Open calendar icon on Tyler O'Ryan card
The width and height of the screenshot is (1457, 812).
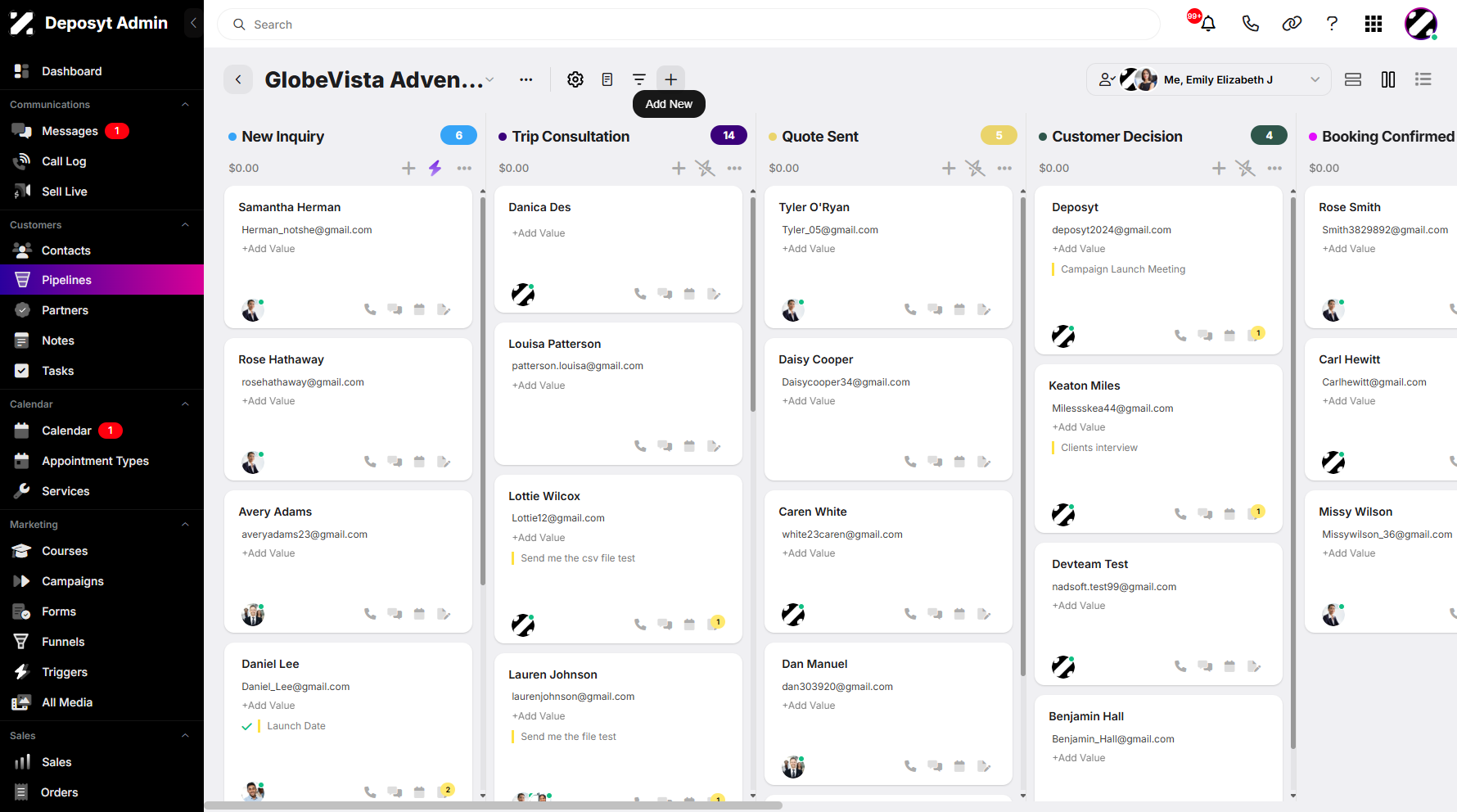click(959, 309)
